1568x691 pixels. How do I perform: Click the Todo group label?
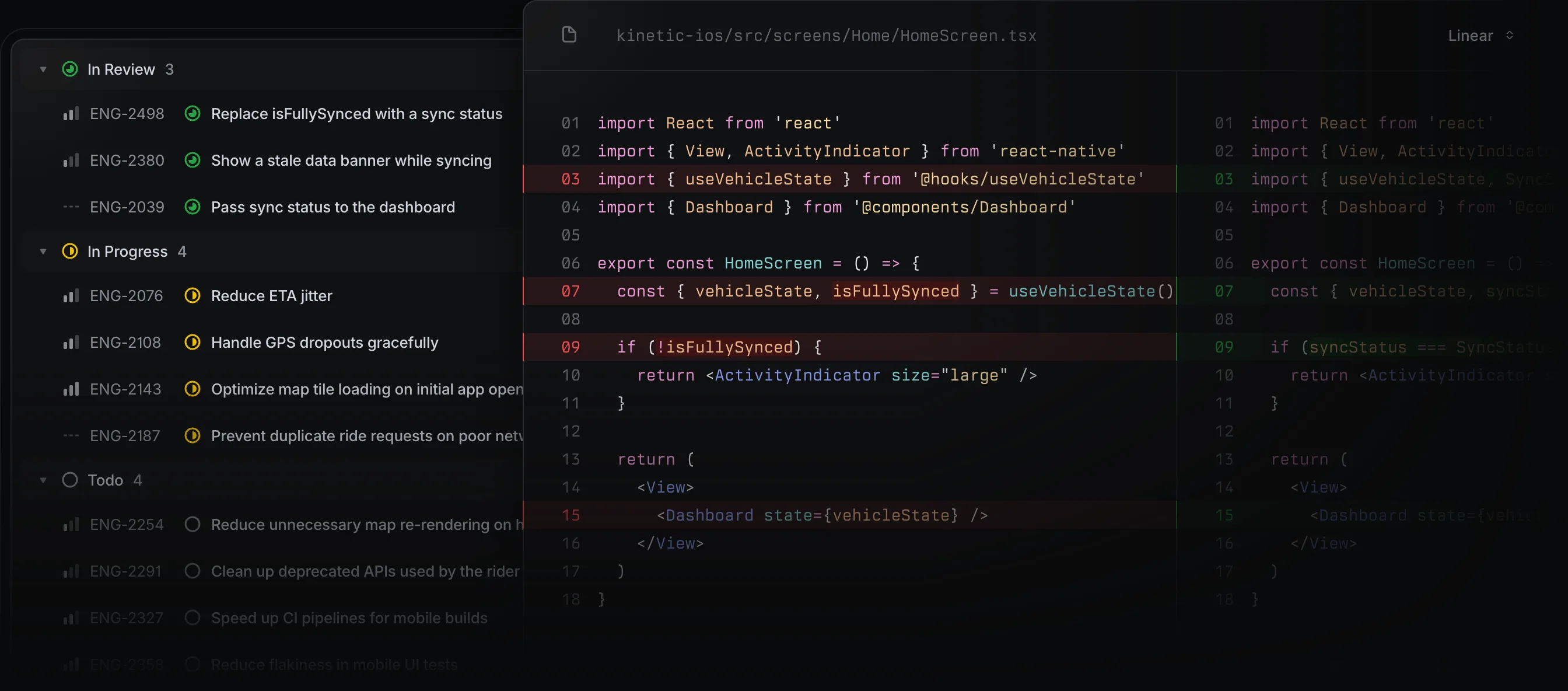106,480
